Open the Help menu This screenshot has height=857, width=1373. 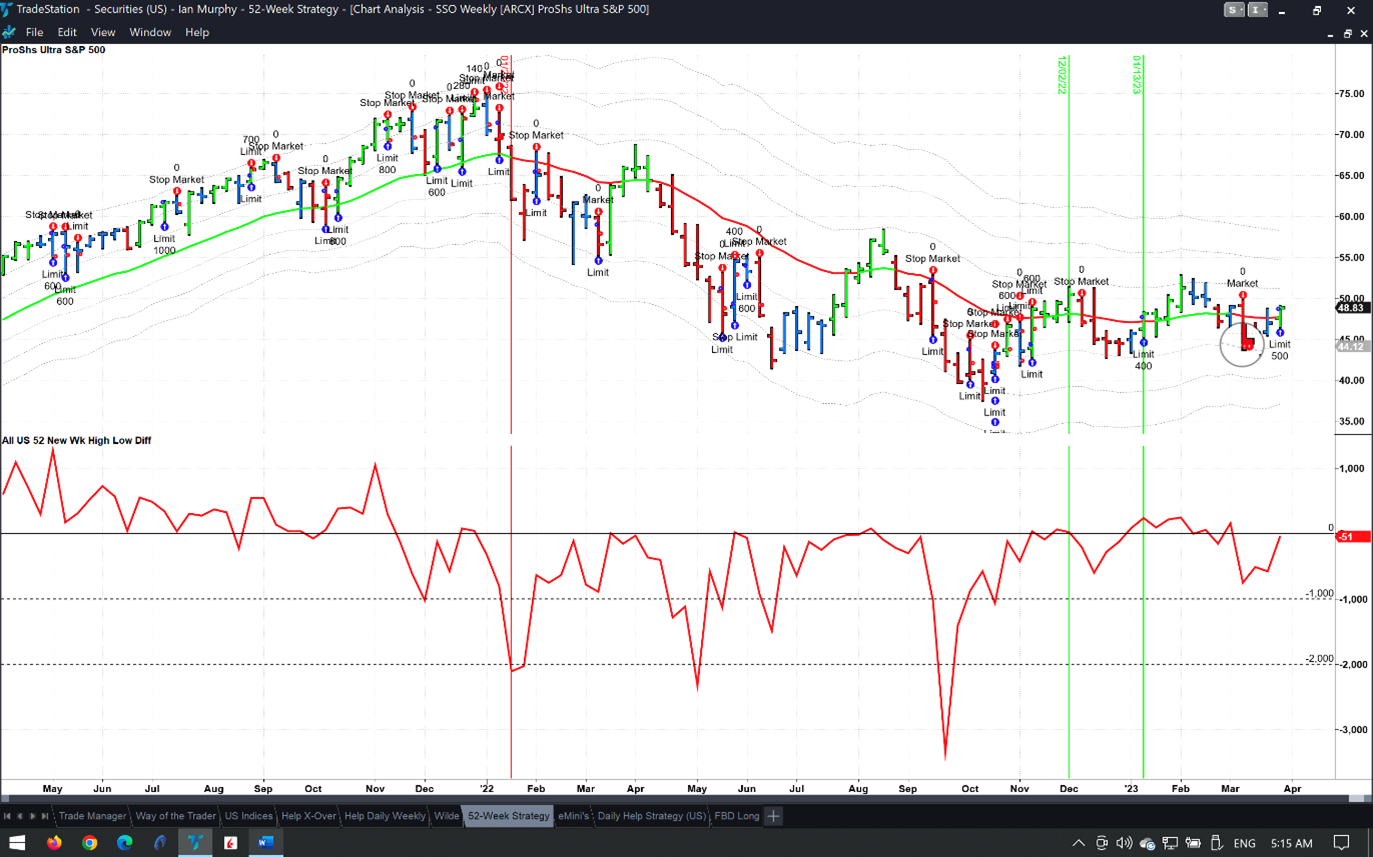(x=197, y=32)
